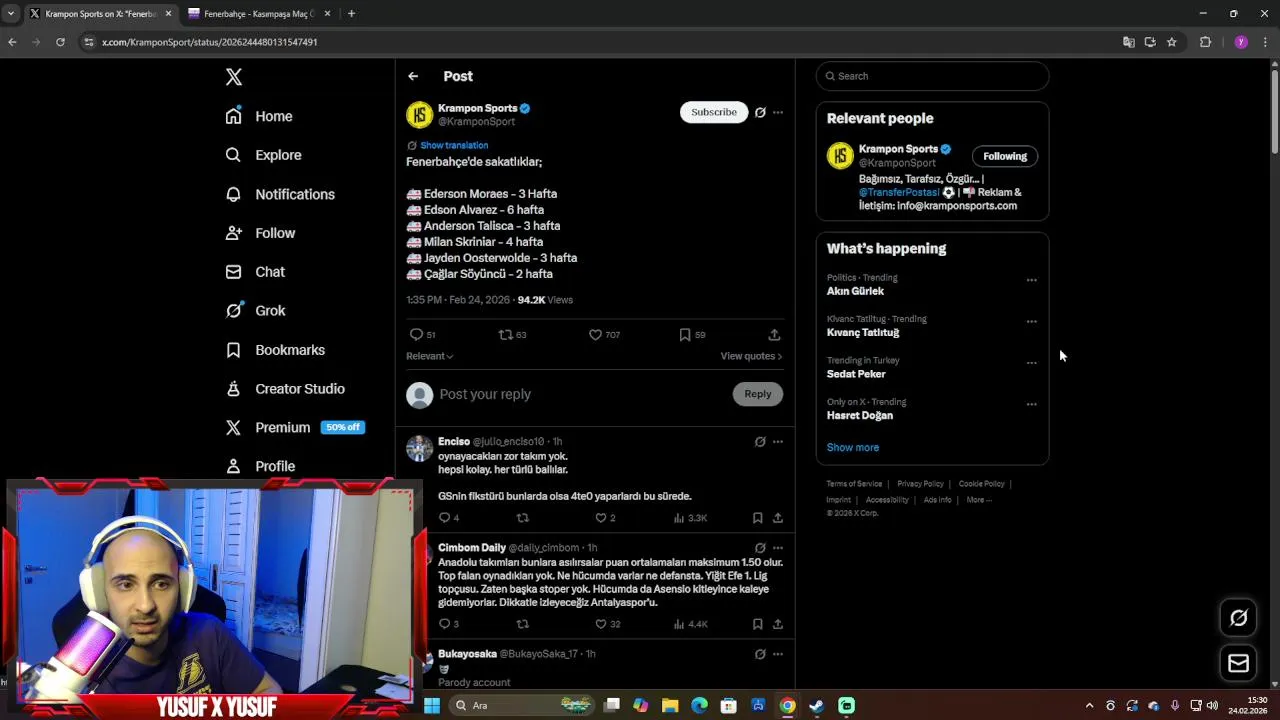Open Windows Start button on taskbar
1280x720 pixels.
[432, 705]
